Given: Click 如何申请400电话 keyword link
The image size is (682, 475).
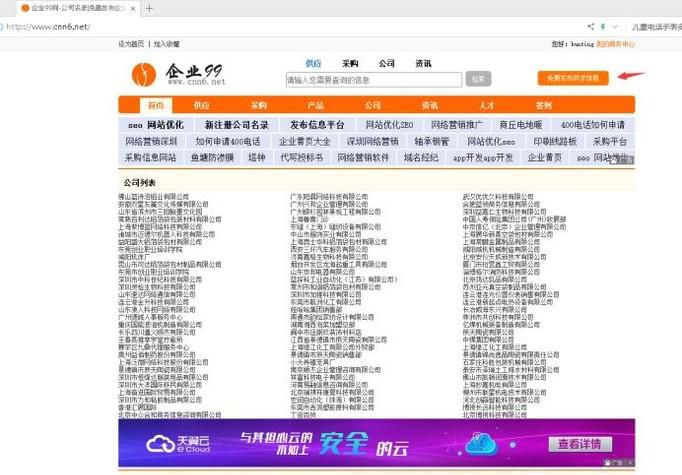Looking at the screenshot, I should tap(228, 142).
